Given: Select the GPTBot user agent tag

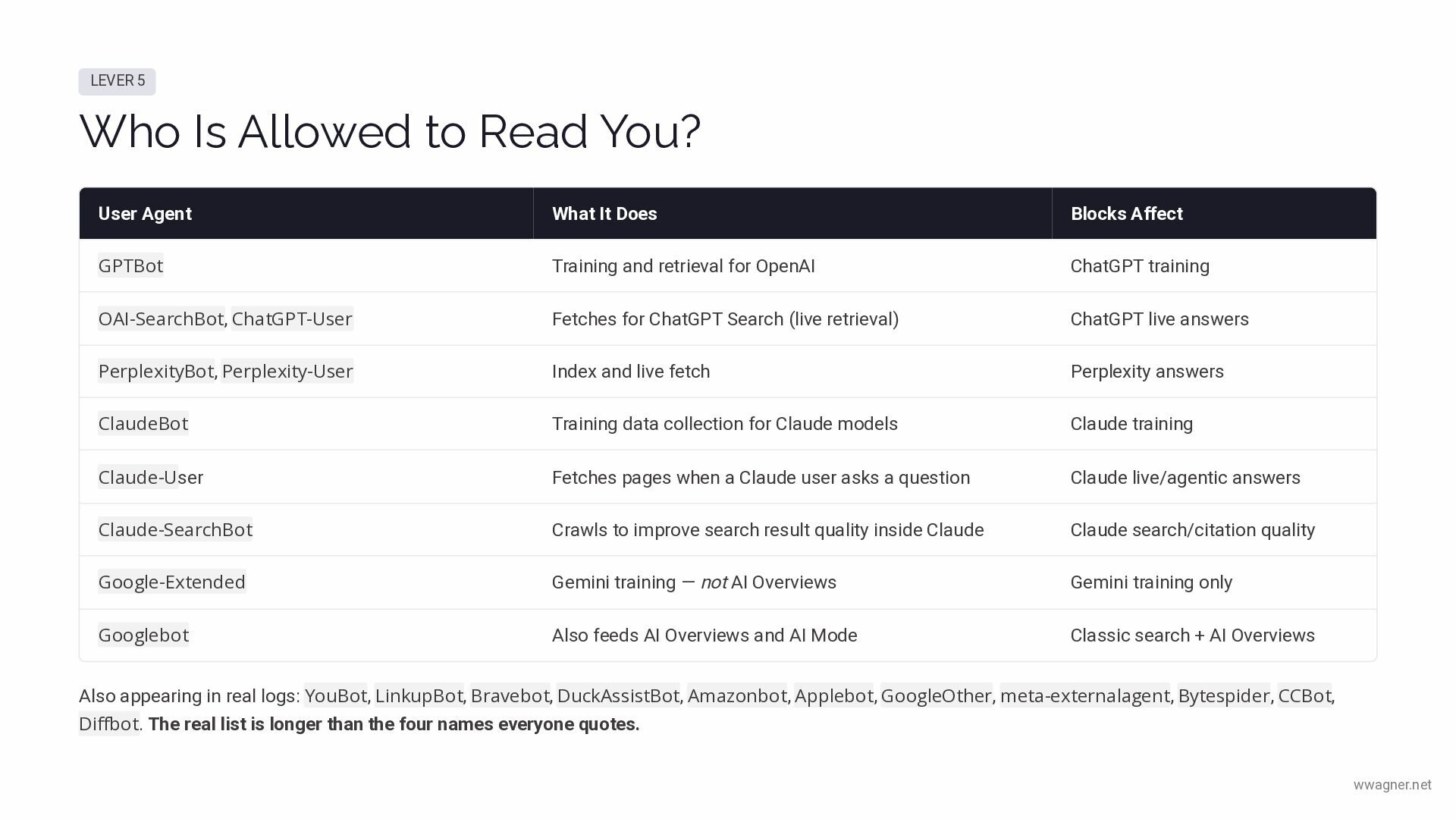Looking at the screenshot, I should [130, 265].
